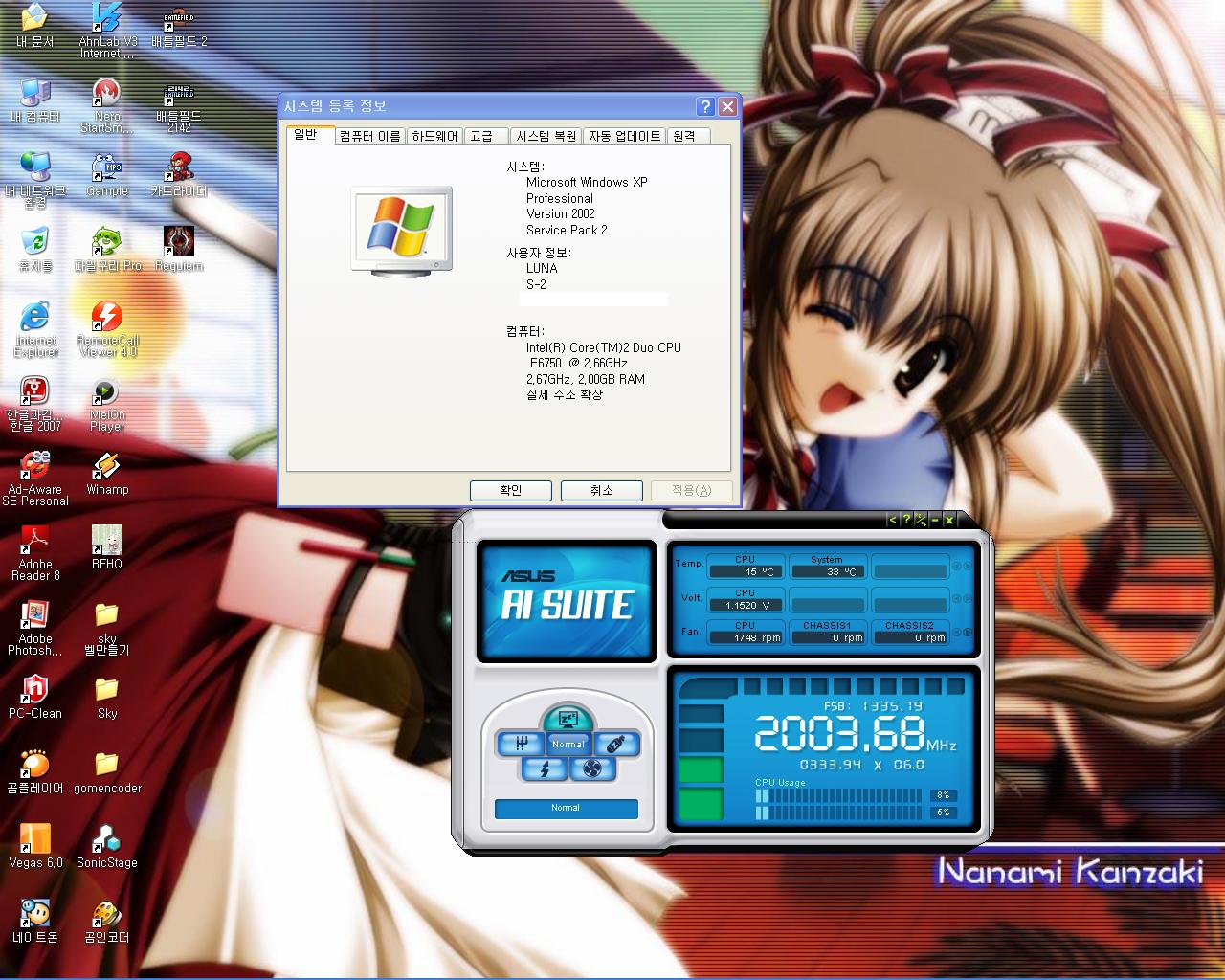Click the center Normal mode button in AI Suite
Viewport: 1225px width, 980px height.
tap(568, 744)
